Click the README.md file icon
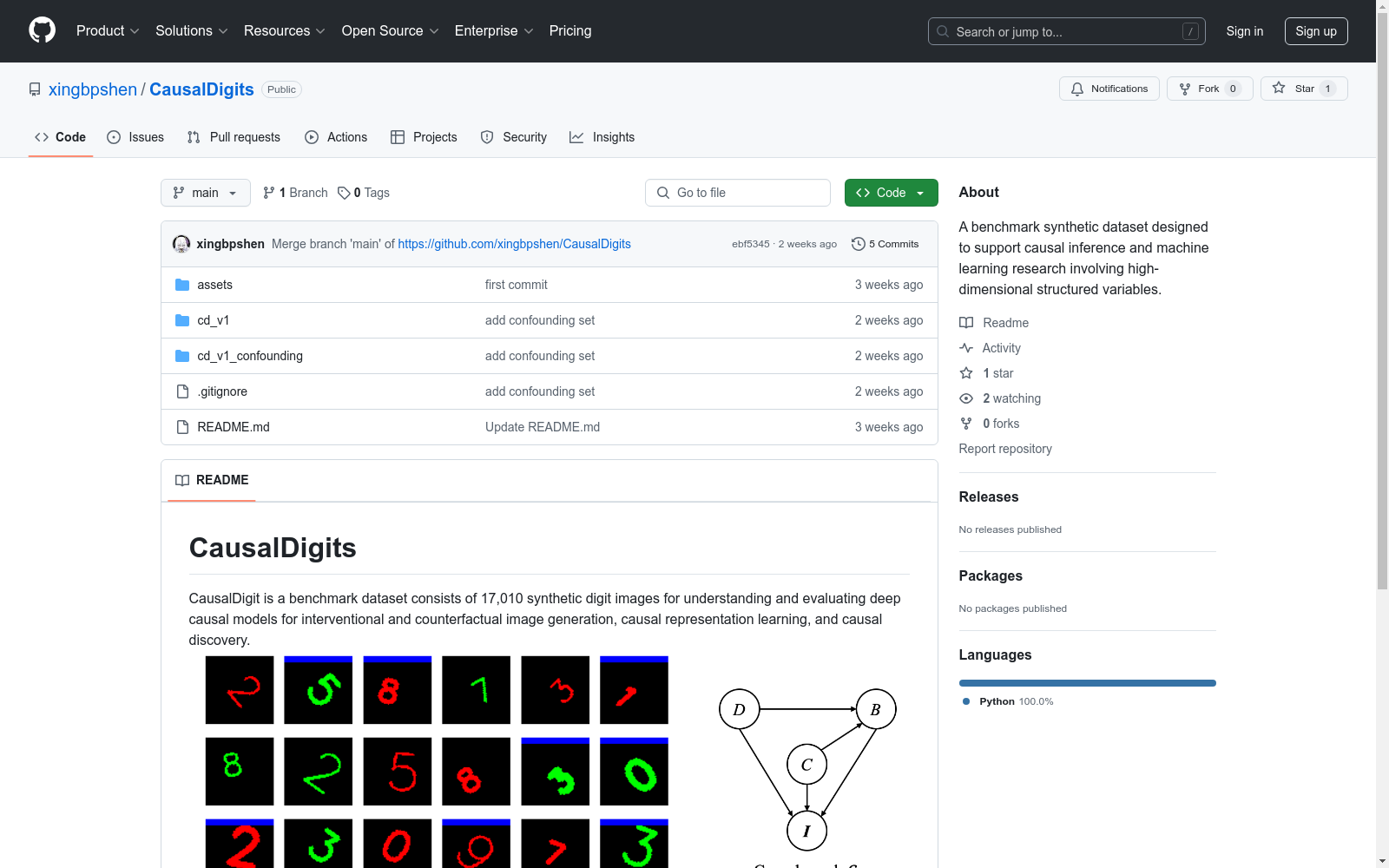 pyautogui.click(x=182, y=427)
